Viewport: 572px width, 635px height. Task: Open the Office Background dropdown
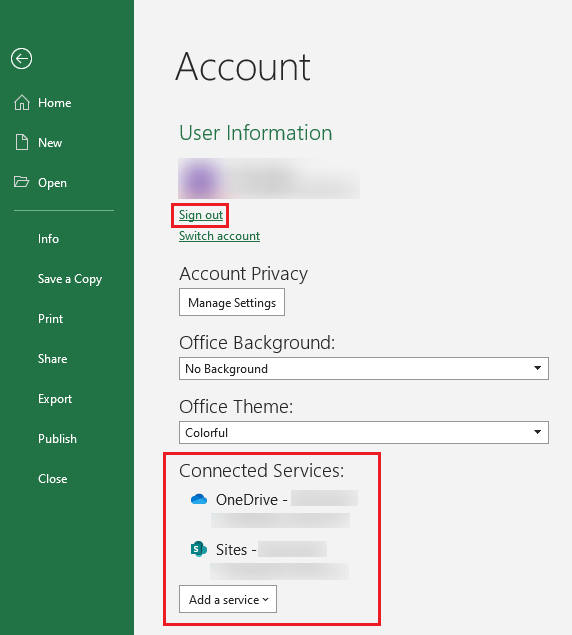coord(364,368)
